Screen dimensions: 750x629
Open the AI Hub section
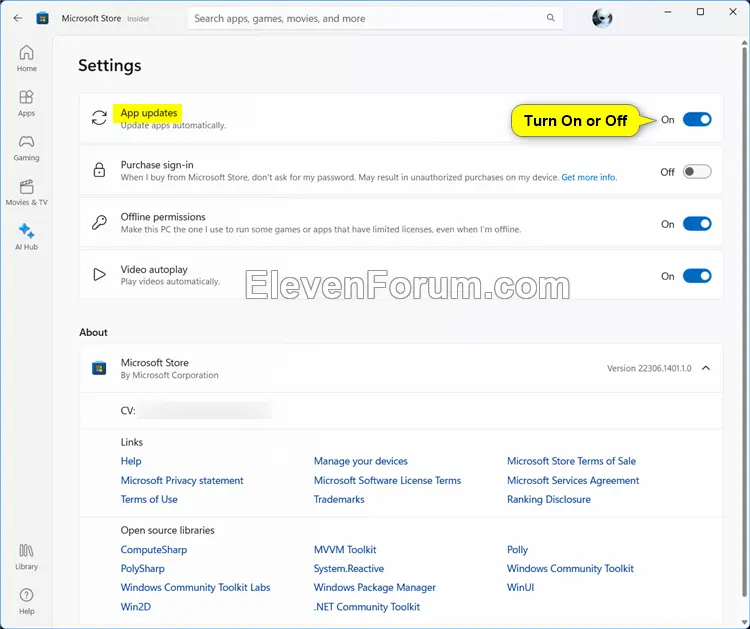26,236
